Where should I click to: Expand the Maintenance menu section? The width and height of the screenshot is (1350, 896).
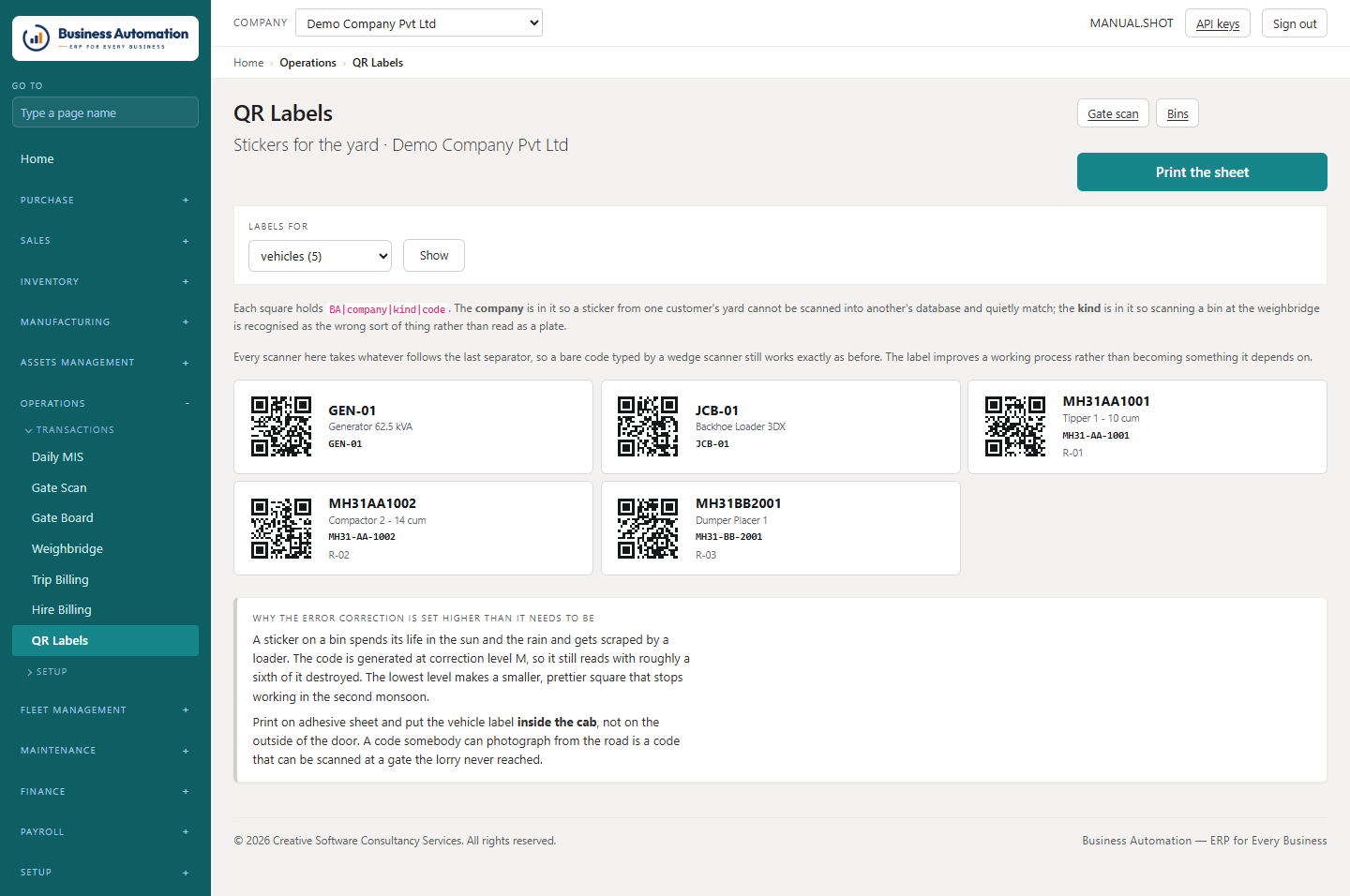tap(105, 751)
